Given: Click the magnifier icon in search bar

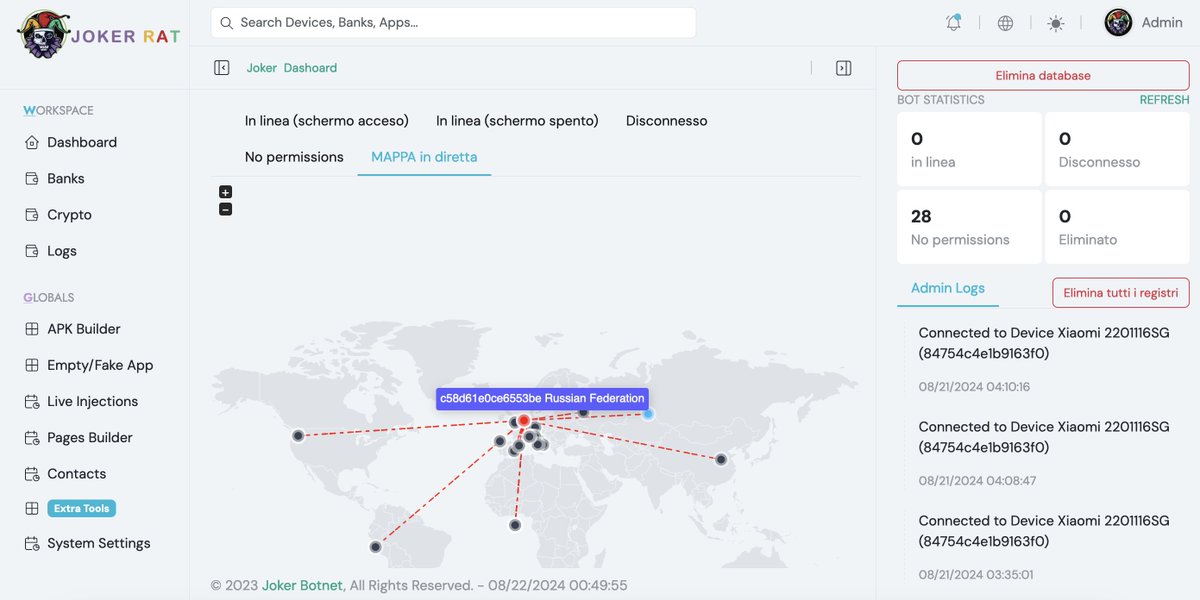Looking at the screenshot, I should [227, 22].
